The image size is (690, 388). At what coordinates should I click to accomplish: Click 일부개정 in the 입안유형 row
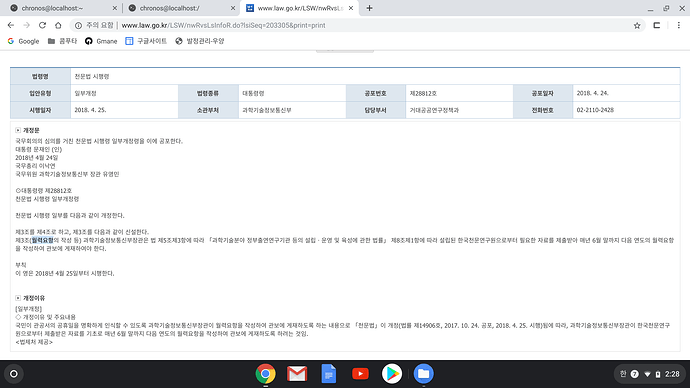[x=85, y=93]
